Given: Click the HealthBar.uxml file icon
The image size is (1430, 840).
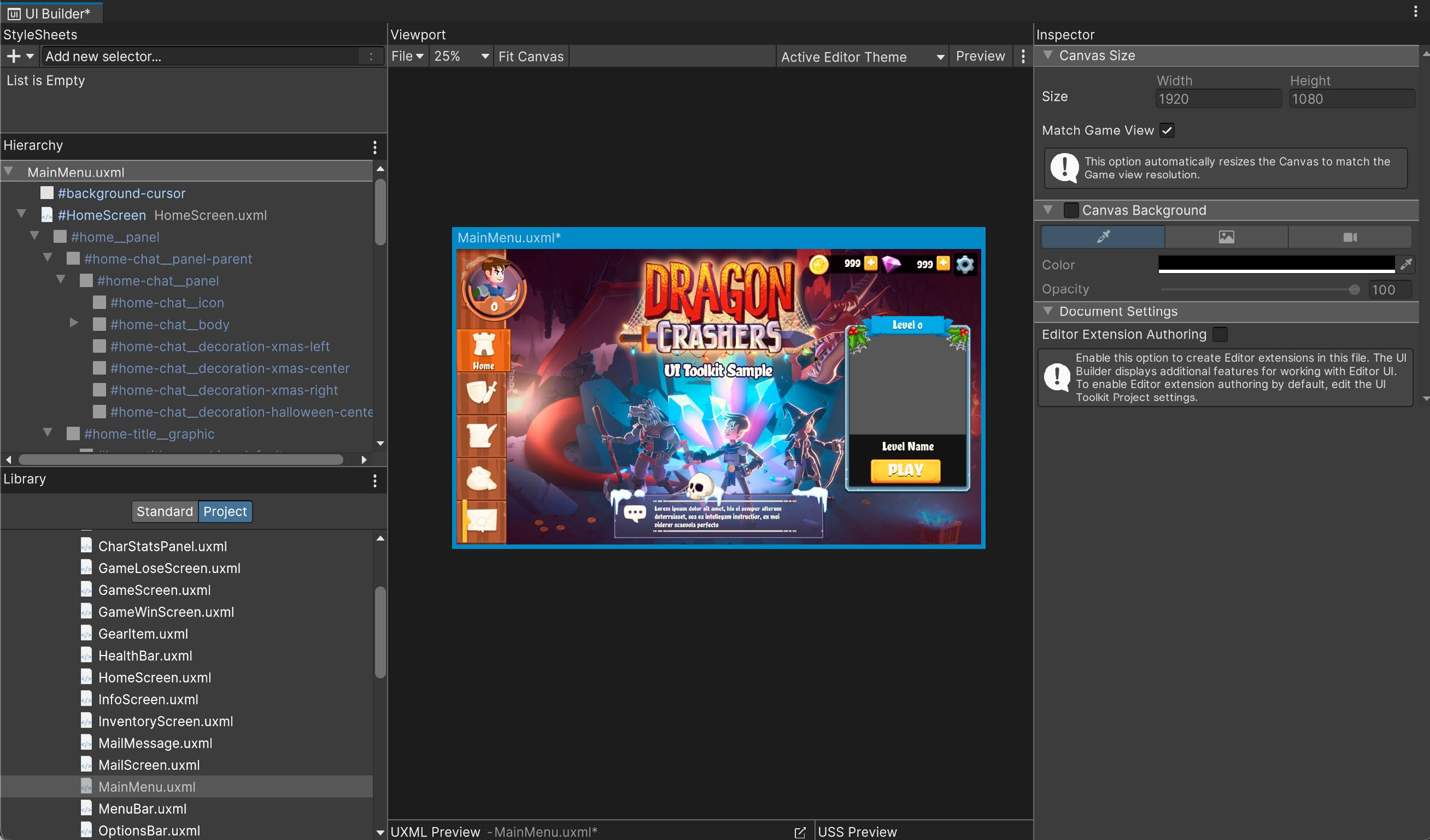Looking at the screenshot, I should tap(86, 656).
